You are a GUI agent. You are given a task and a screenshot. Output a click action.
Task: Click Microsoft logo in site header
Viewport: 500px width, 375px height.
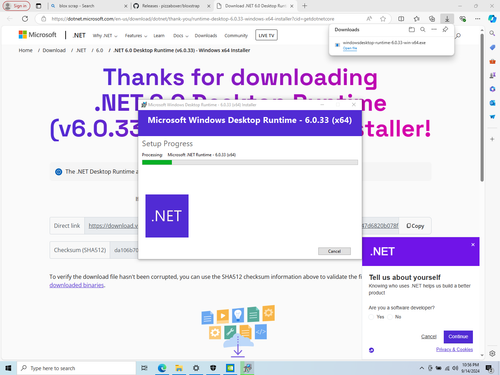tap(37, 35)
